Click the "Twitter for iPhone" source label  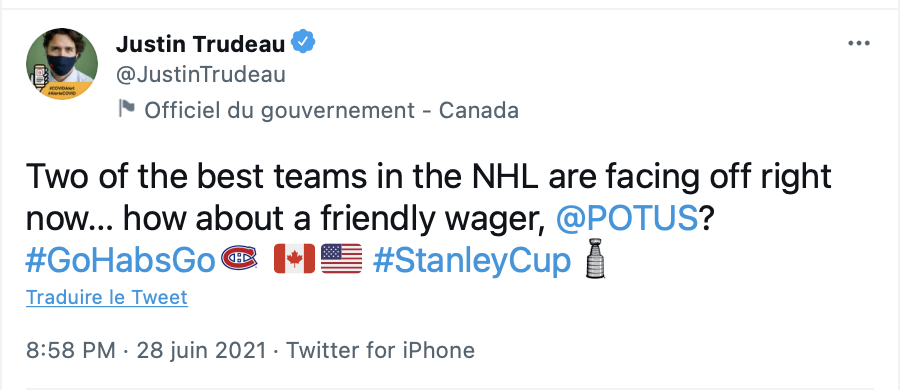380,350
